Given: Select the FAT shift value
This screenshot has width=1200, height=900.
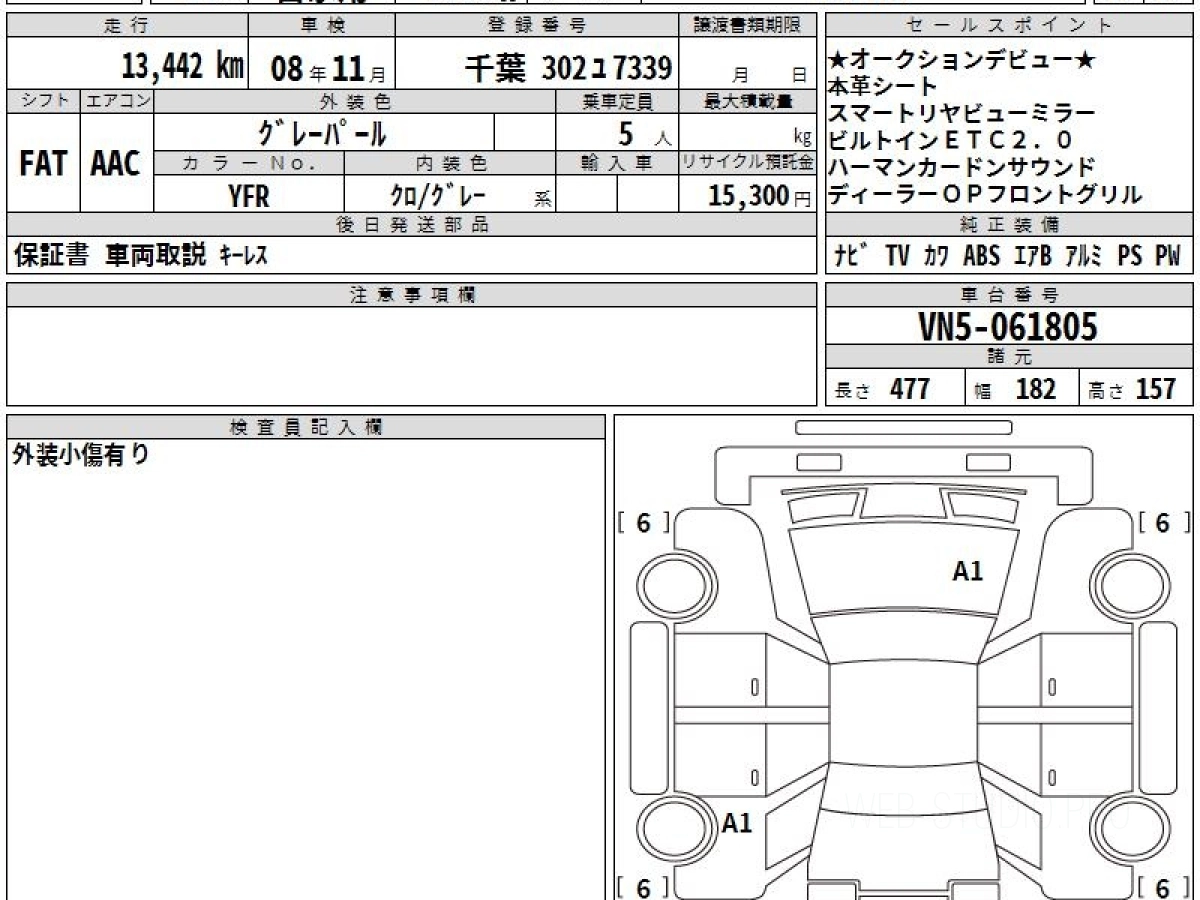Looking at the screenshot, I should click(x=43, y=164).
